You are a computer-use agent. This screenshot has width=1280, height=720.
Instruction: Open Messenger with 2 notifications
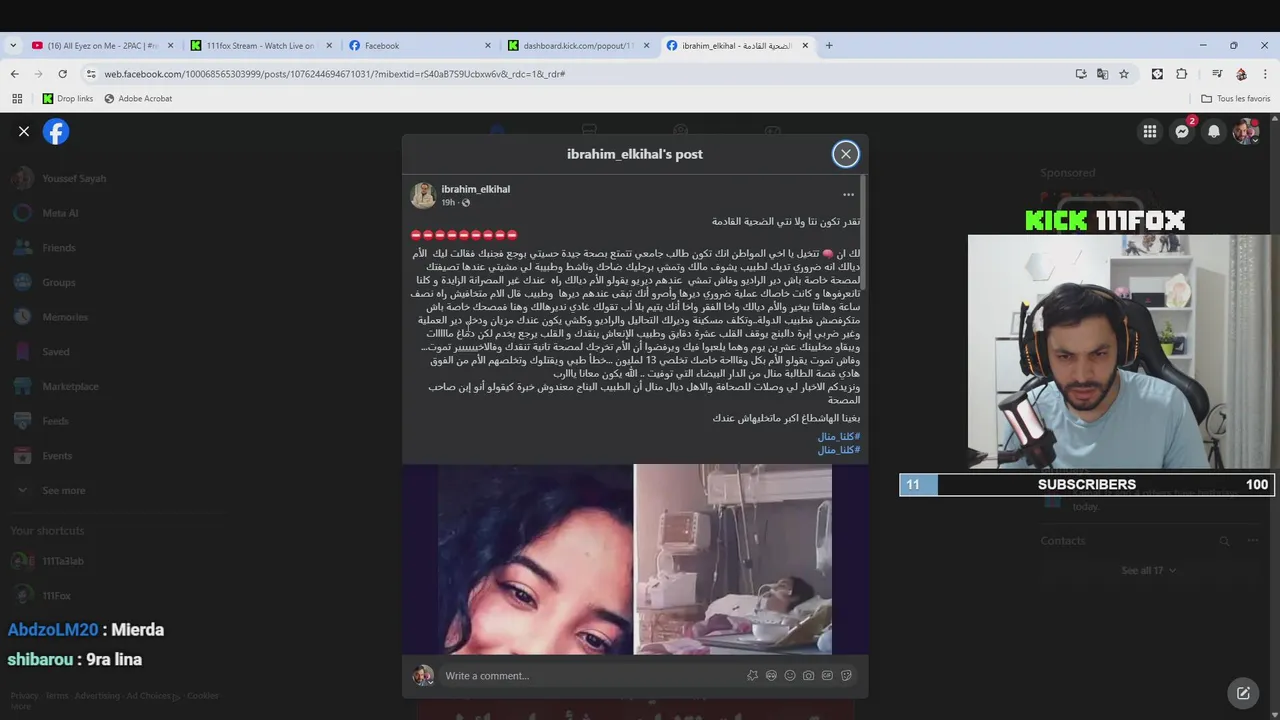tap(1182, 131)
